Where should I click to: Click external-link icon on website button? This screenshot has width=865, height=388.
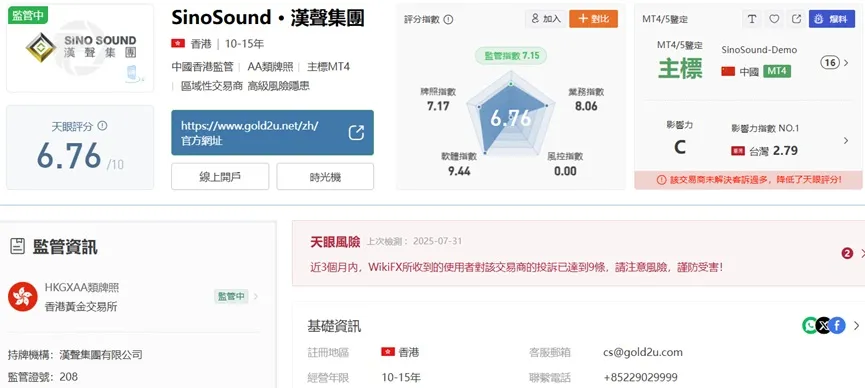pyautogui.click(x=356, y=132)
